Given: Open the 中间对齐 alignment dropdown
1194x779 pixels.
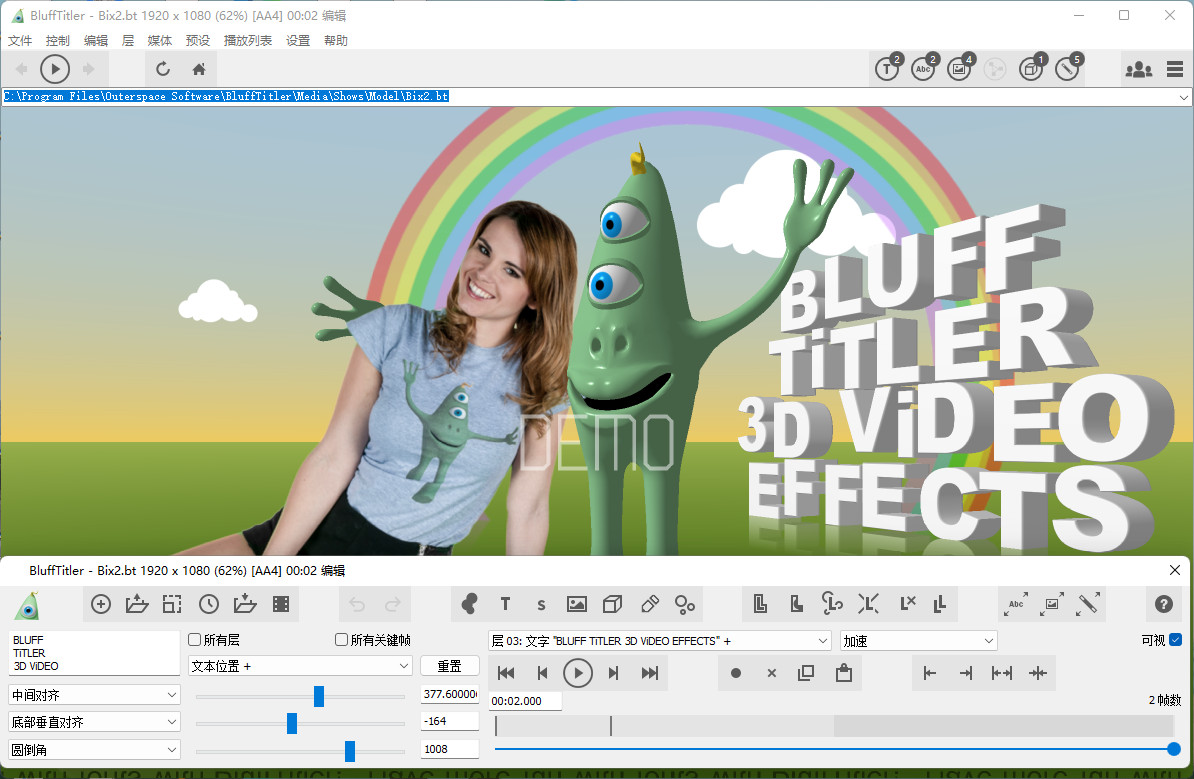Looking at the screenshot, I should click(94, 695).
